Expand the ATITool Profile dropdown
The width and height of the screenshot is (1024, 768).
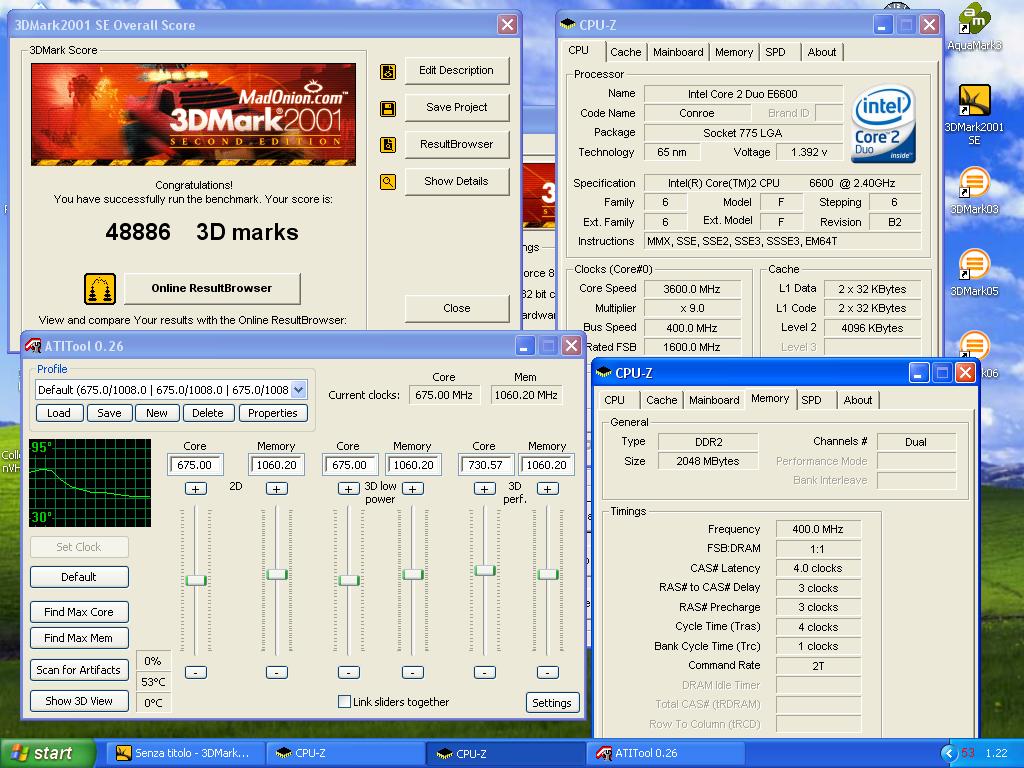tap(298, 390)
